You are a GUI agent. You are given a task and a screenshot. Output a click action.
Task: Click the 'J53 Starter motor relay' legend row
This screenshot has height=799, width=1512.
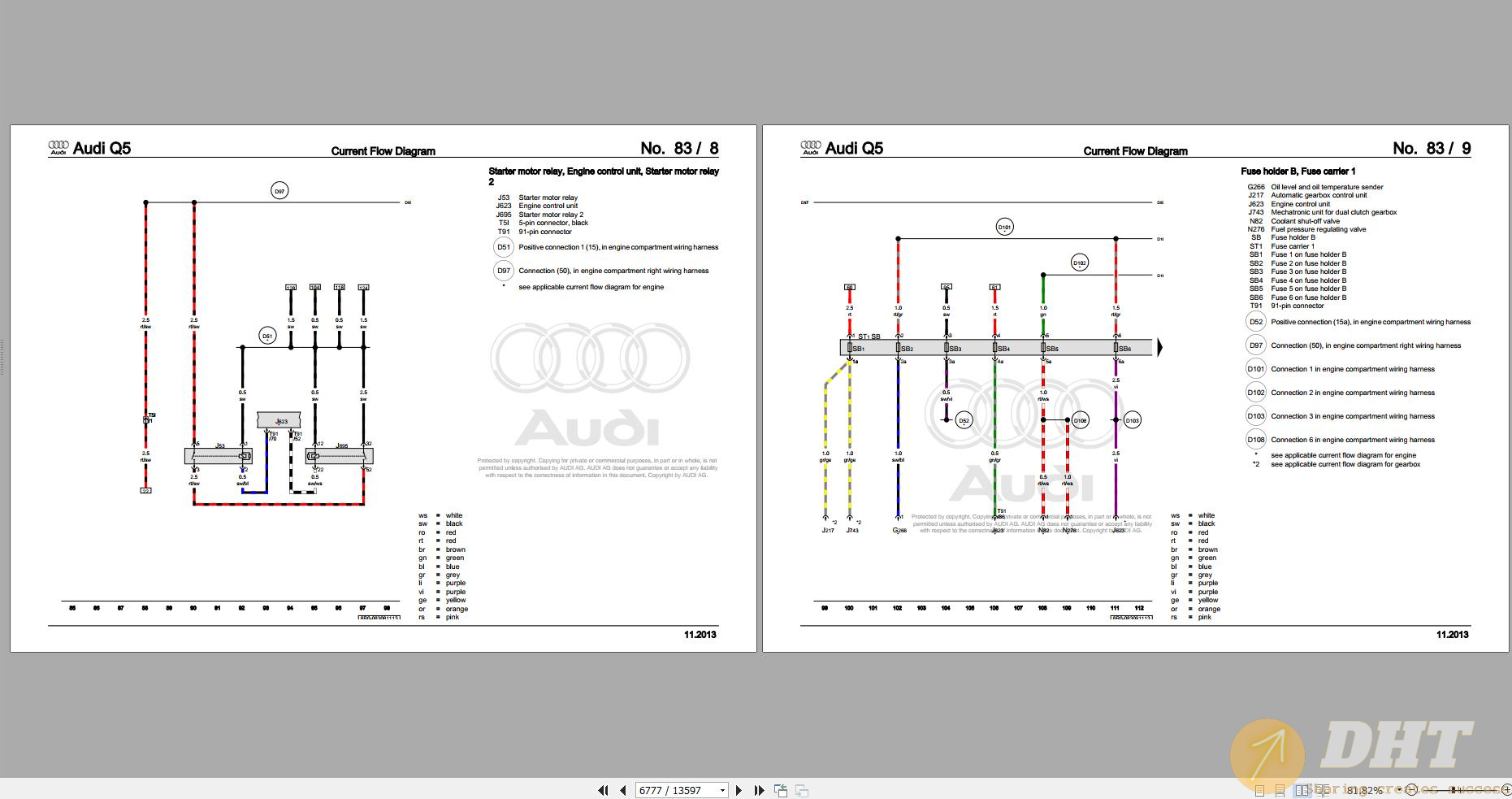point(537,198)
